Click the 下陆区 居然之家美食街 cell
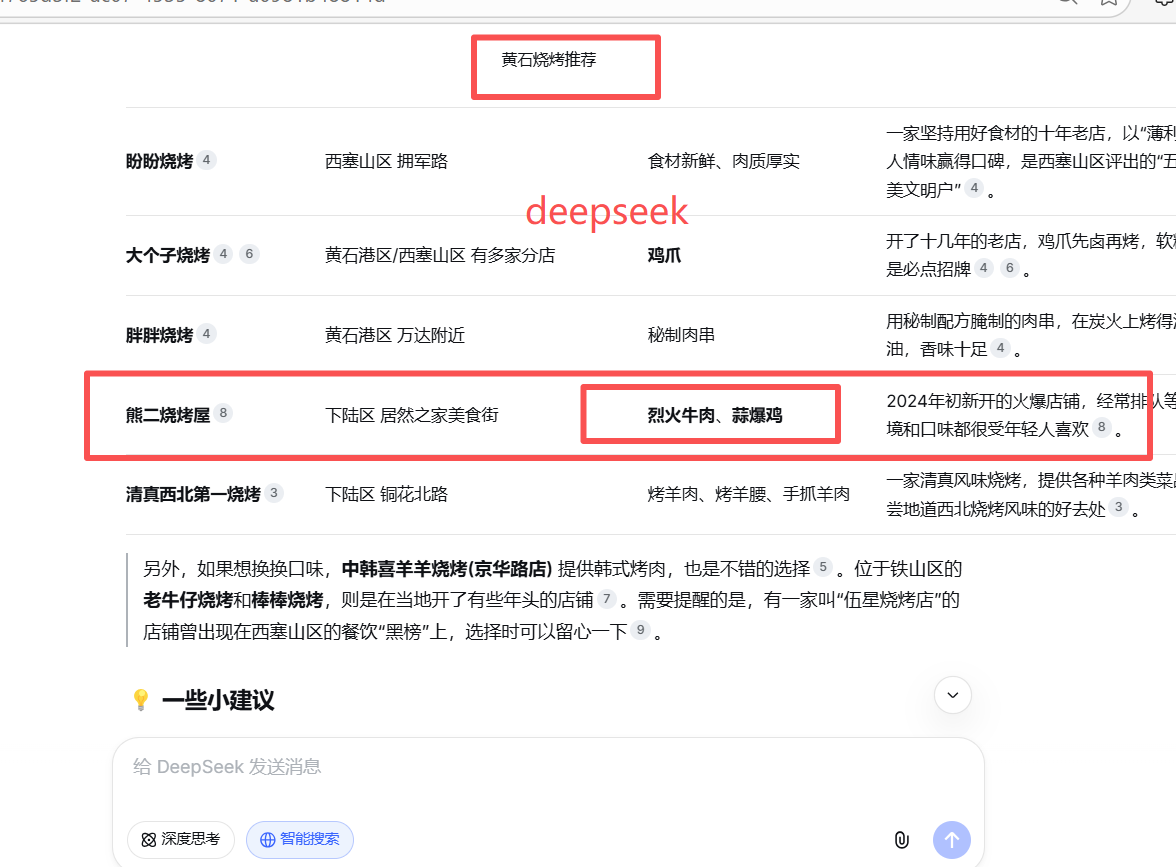 click(412, 415)
